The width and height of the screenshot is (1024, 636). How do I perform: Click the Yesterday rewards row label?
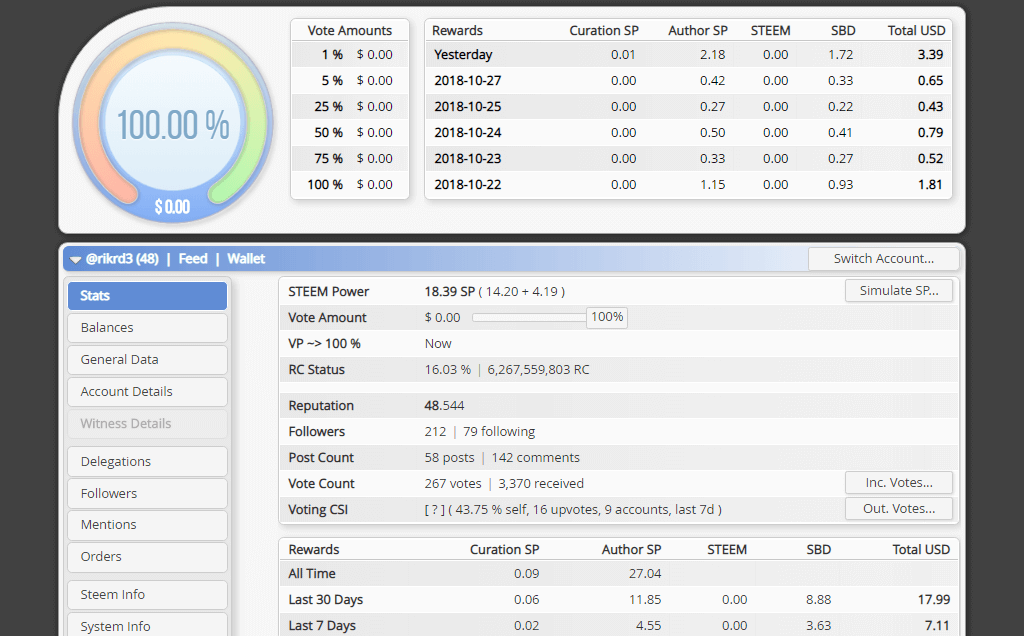point(463,55)
